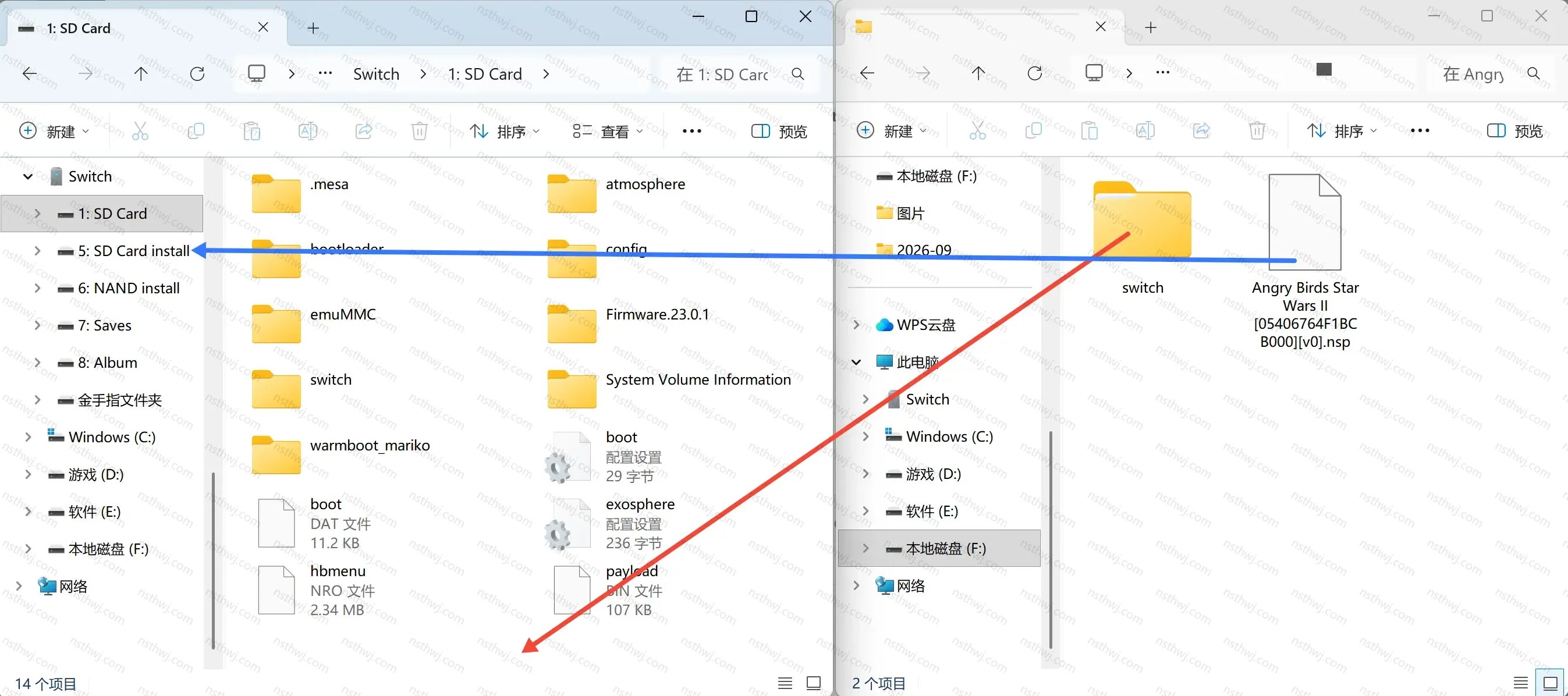
Task: Expand WPS云盘 in the right window sidebar
Action: (856, 324)
